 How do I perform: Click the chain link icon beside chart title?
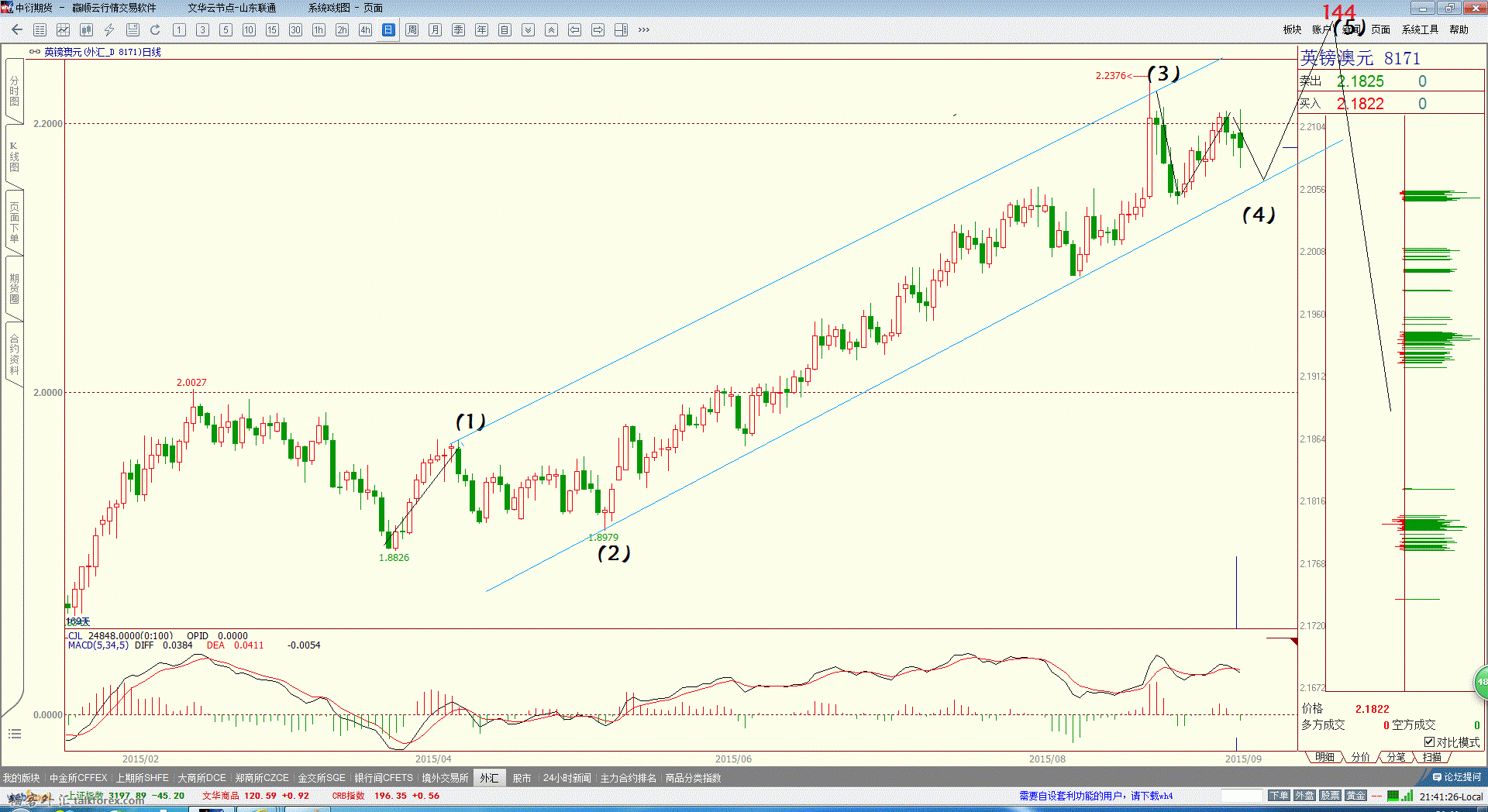(35, 52)
